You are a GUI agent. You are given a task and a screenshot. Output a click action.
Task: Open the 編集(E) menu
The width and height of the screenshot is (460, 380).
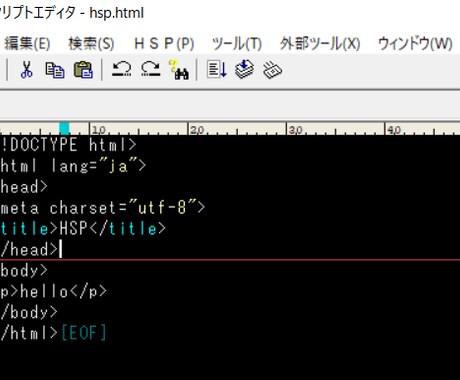[x=27, y=44]
